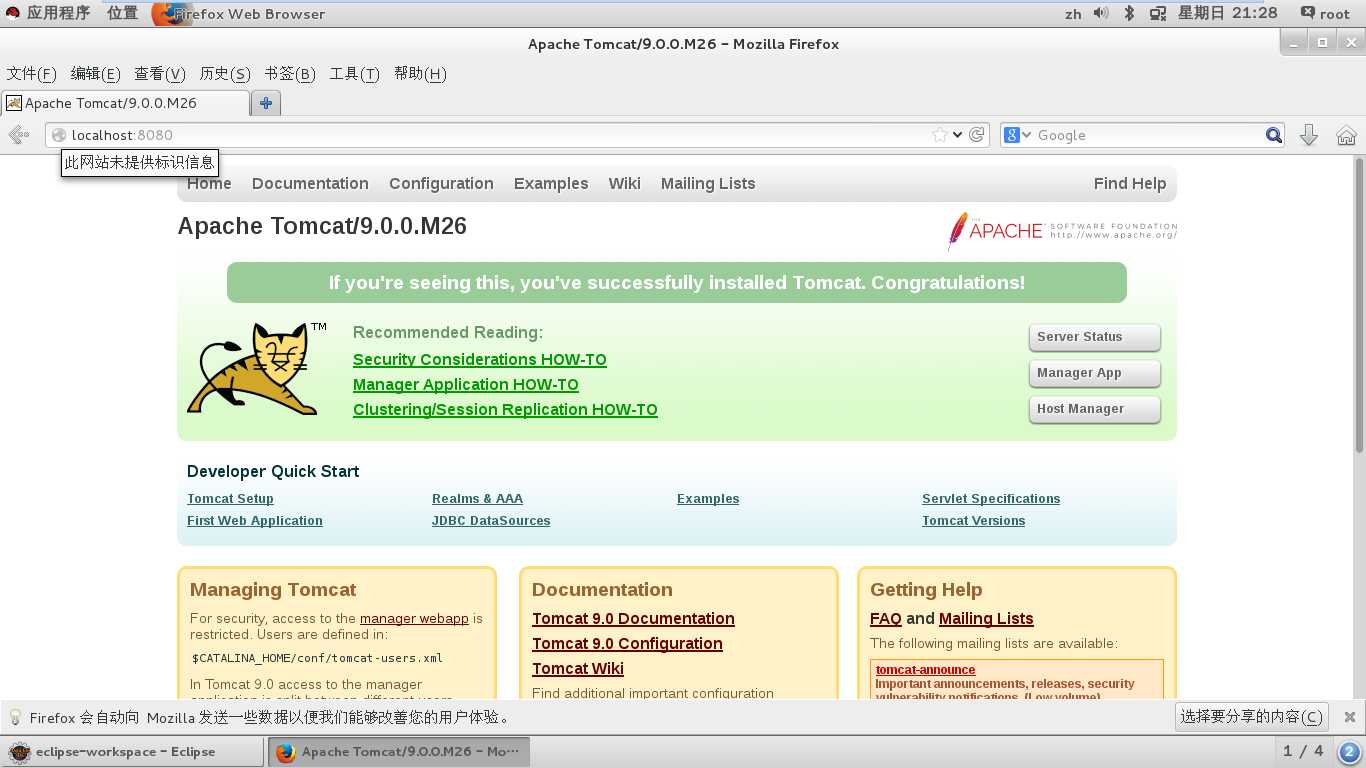
Task: Click the network connection tray icon
Action: tap(1158, 13)
